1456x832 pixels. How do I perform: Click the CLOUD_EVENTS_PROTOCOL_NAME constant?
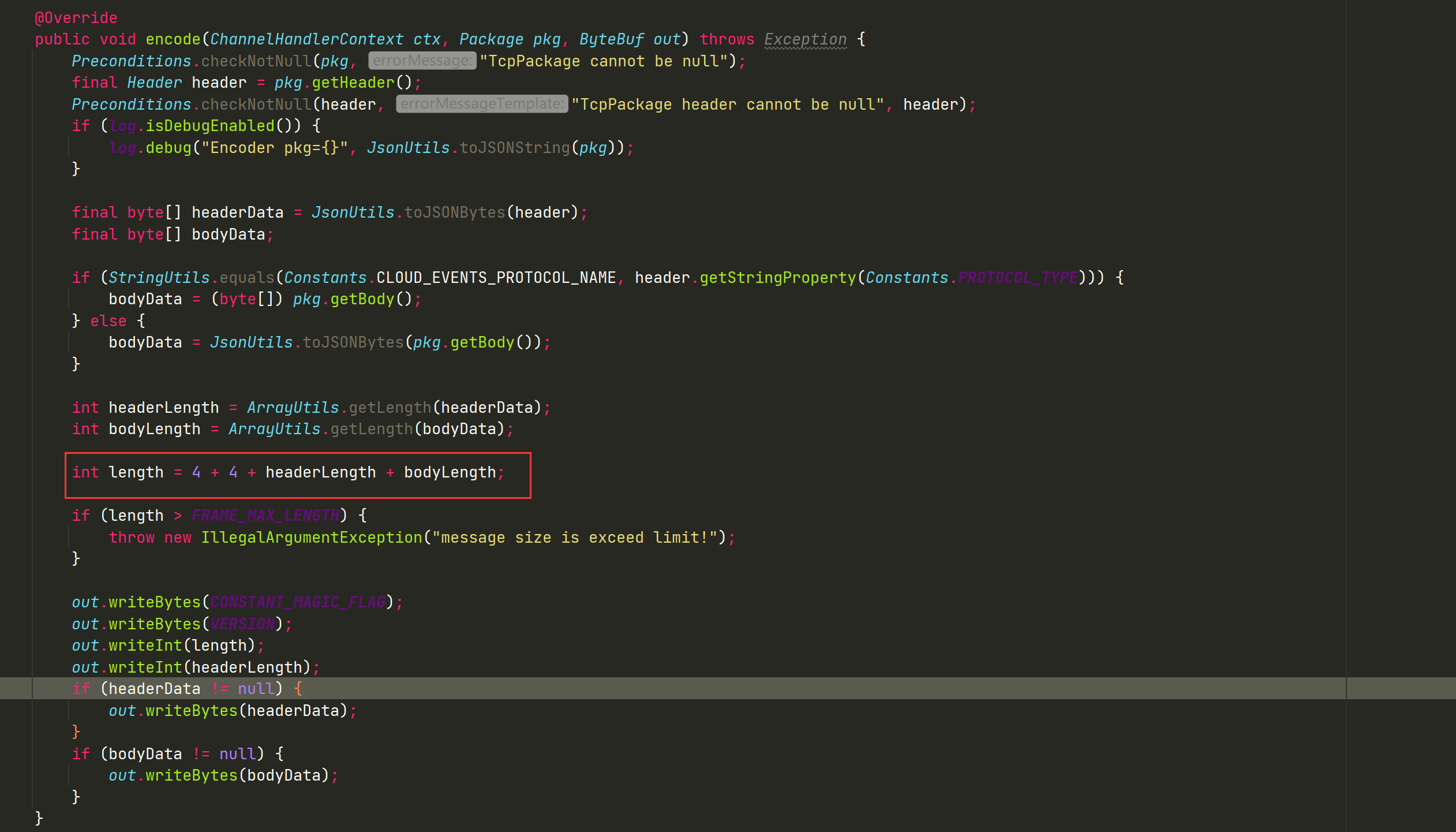click(x=496, y=278)
